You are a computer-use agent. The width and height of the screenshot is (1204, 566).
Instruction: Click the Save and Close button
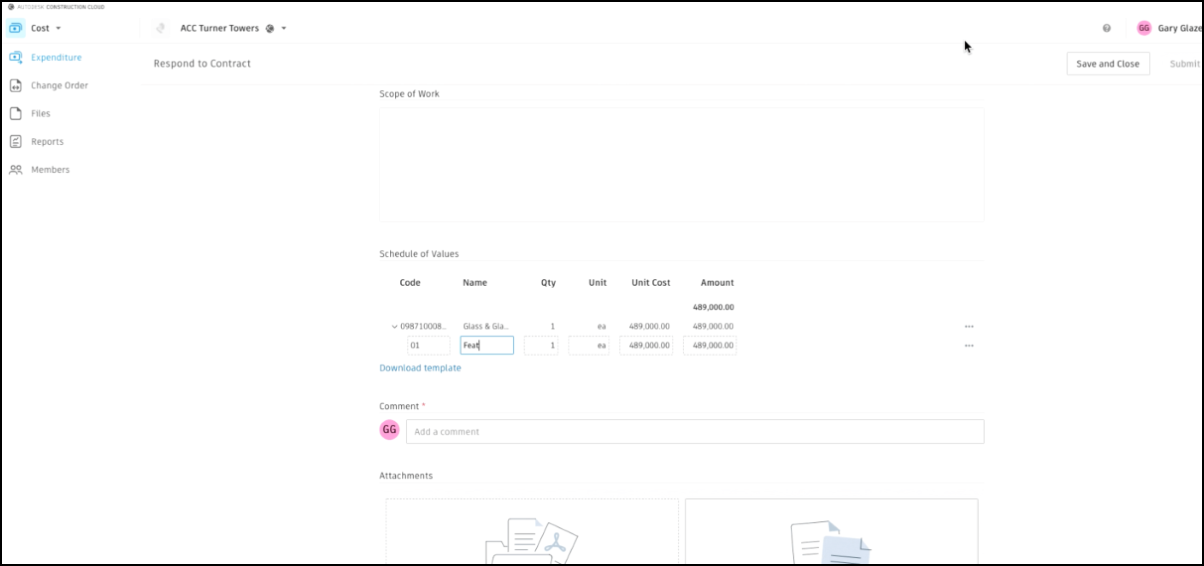point(1108,63)
